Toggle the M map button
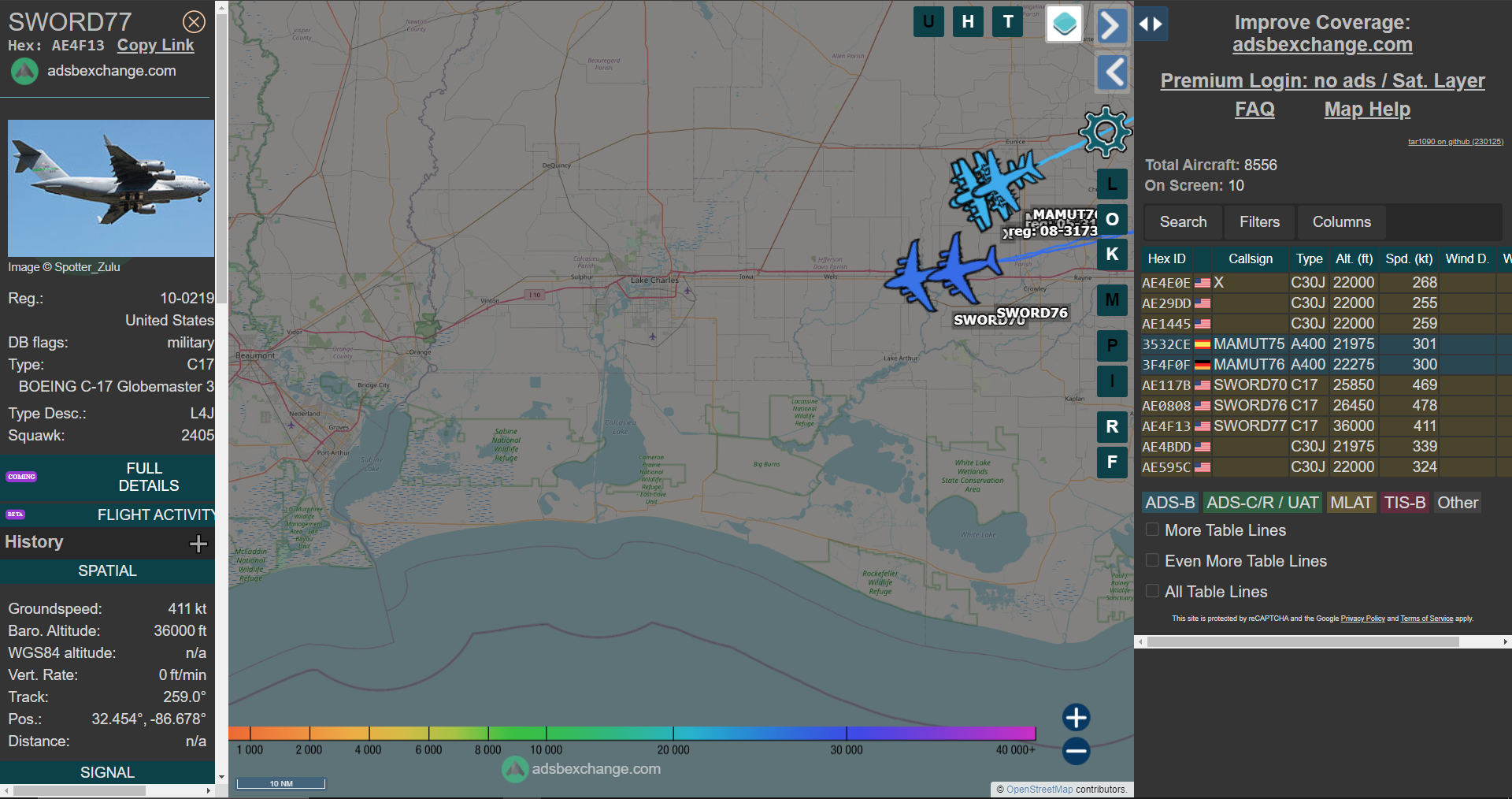This screenshot has width=1512, height=799. [x=1112, y=300]
